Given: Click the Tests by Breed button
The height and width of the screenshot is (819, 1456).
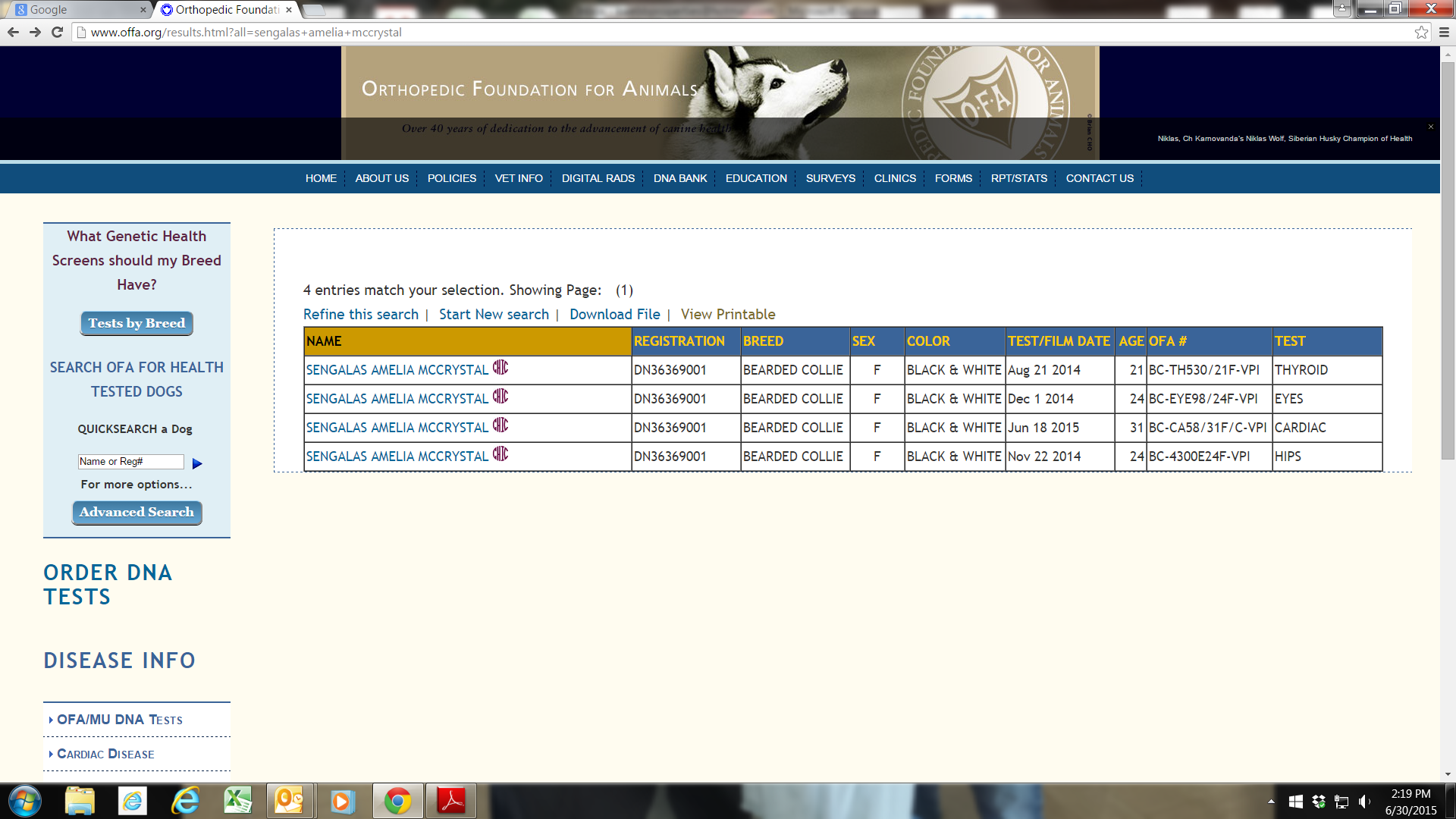Looking at the screenshot, I should click(136, 323).
